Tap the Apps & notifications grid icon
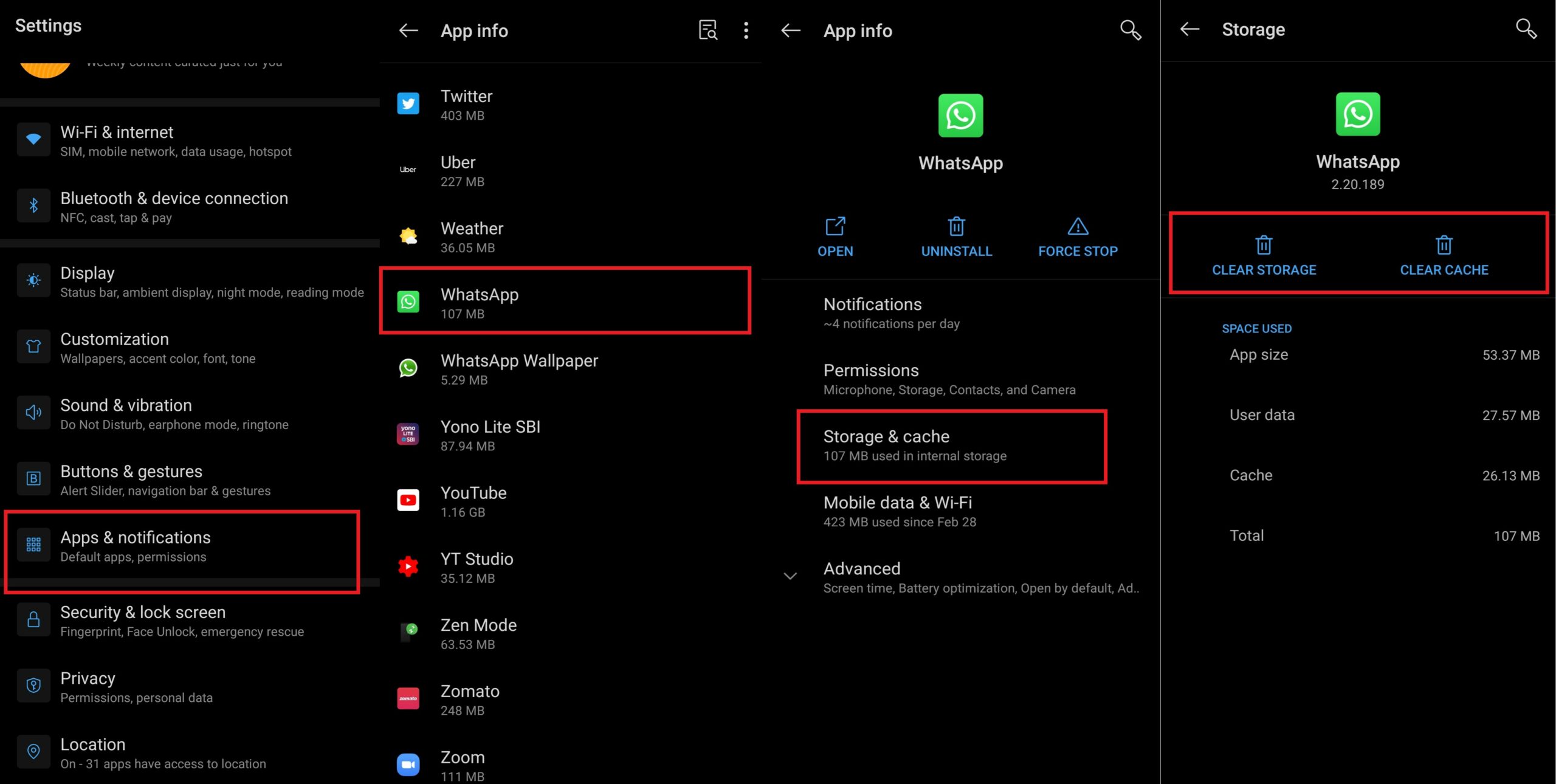 point(33,545)
